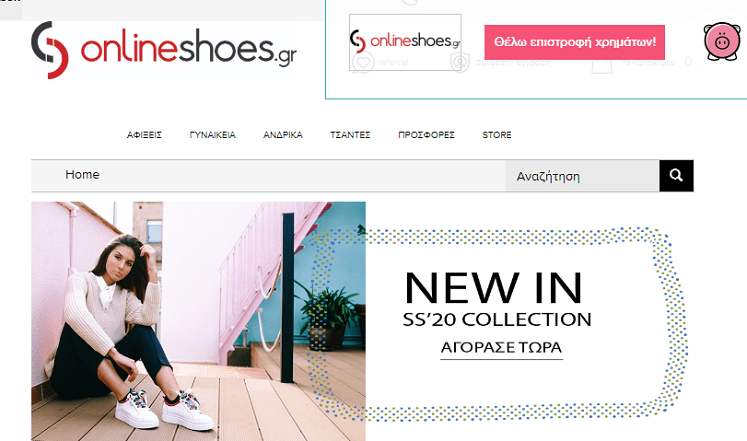The height and width of the screenshot is (441, 747).
Task: Click the faded user login shield icon
Action: [460, 62]
